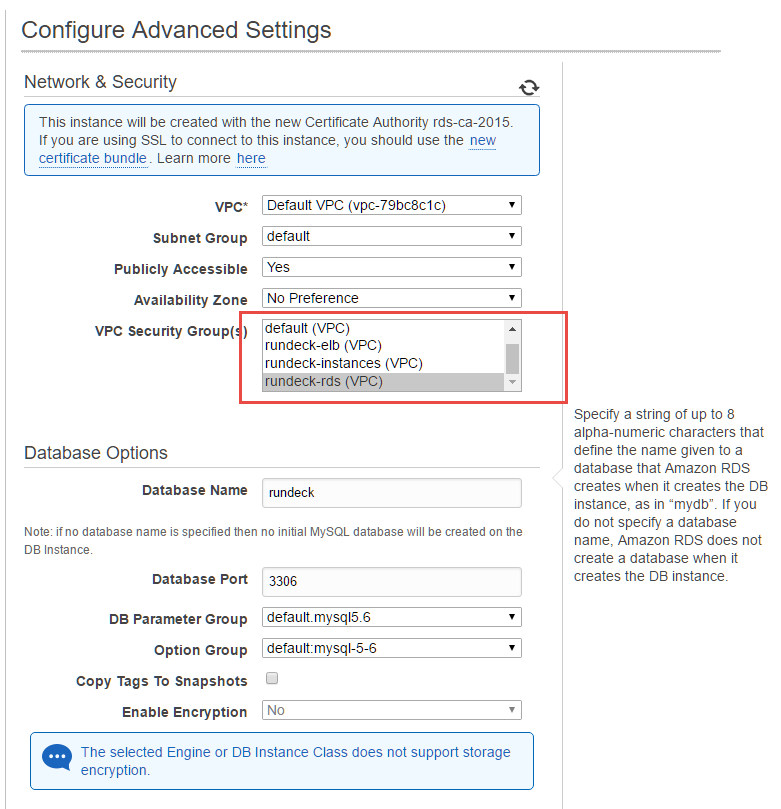Click into the Database Name field

click(x=392, y=493)
